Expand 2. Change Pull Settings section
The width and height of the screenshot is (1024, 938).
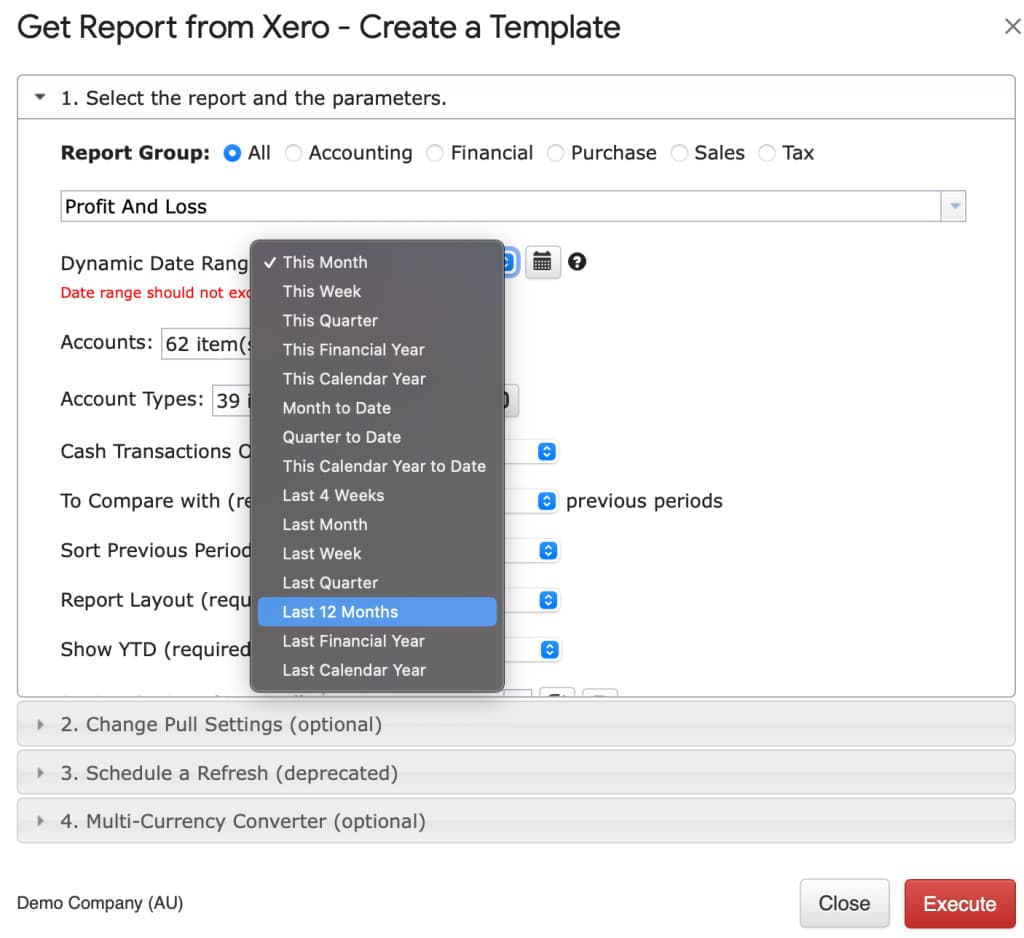pos(516,724)
